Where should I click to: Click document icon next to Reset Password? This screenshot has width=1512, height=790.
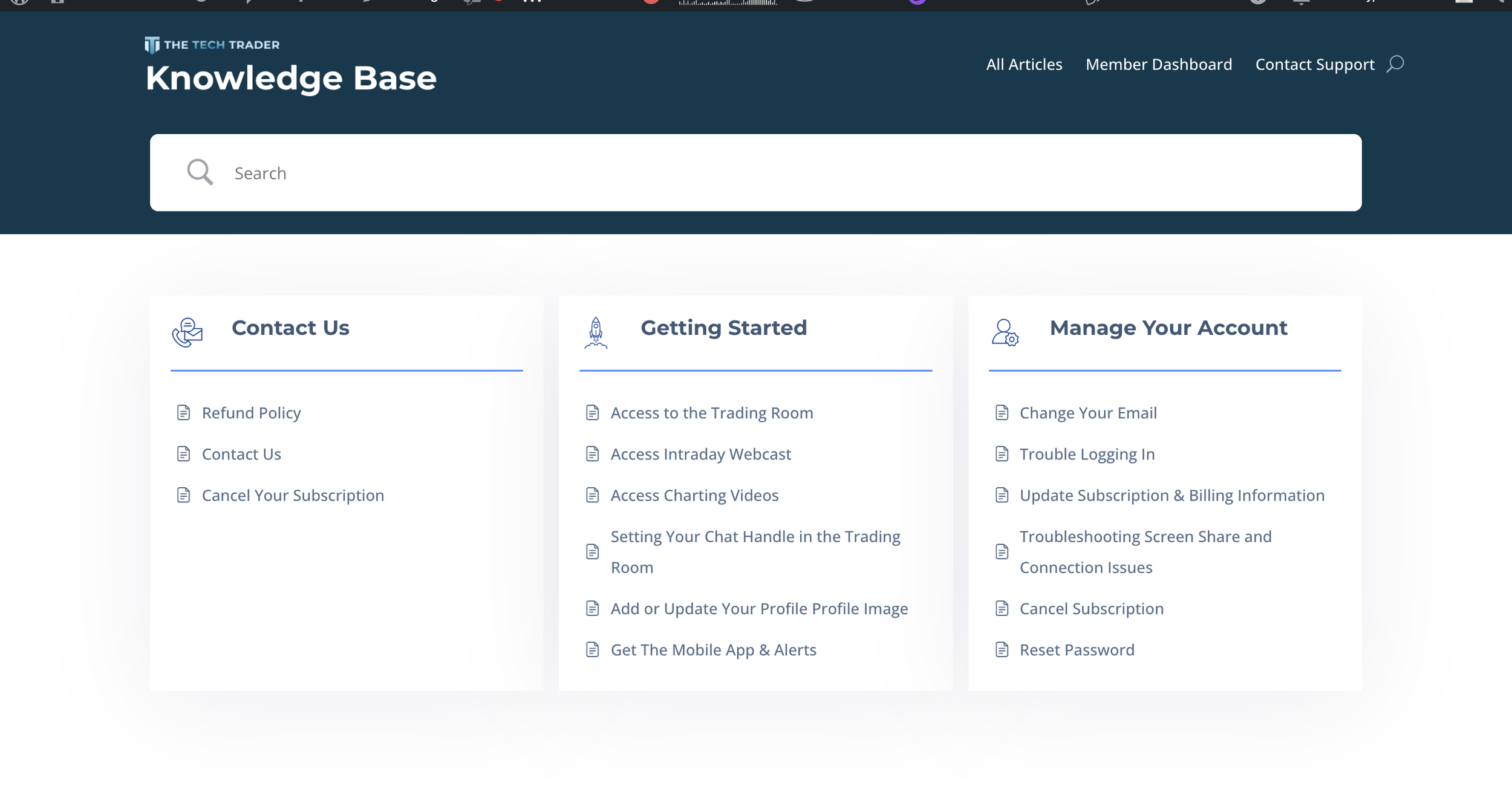tap(1002, 650)
